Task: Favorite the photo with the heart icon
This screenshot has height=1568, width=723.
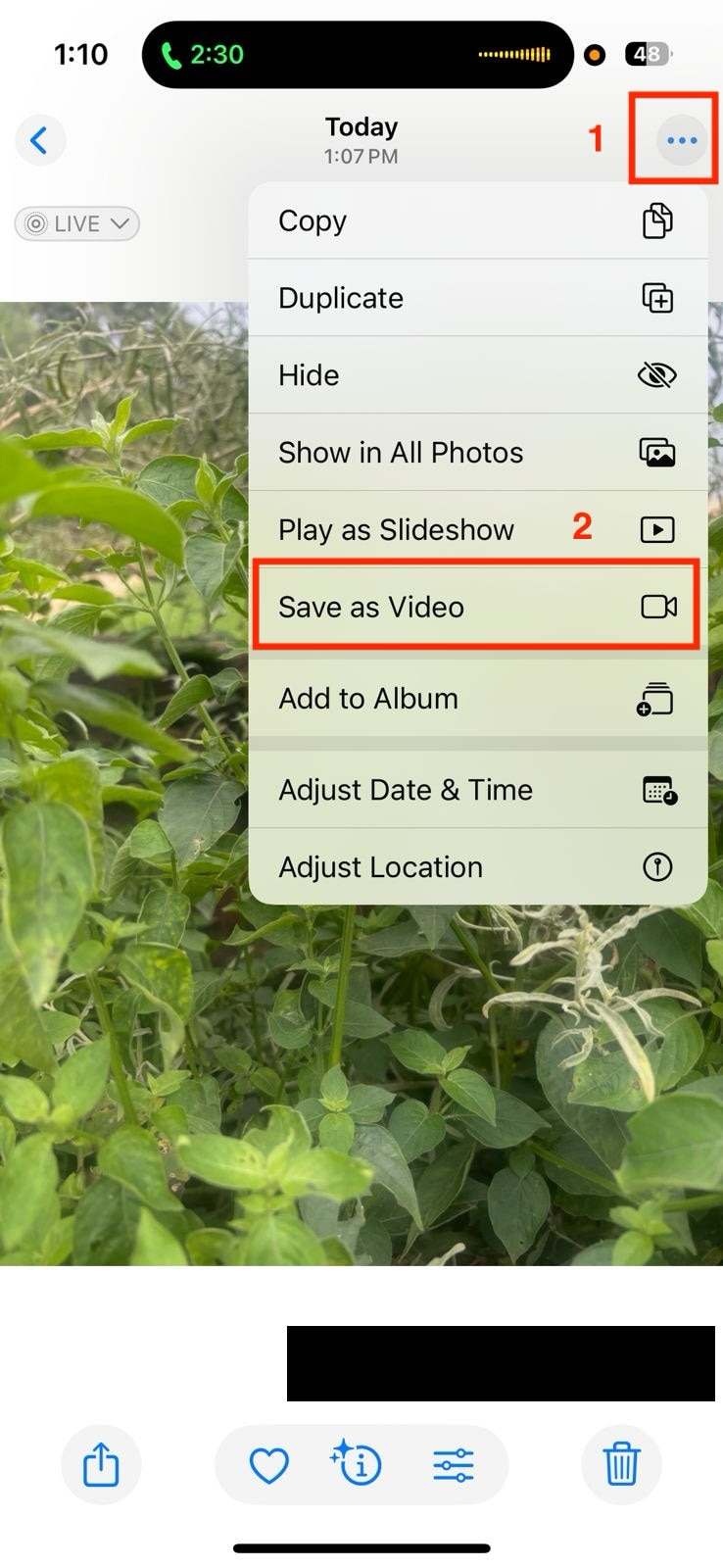Action: click(x=268, y=1466)
